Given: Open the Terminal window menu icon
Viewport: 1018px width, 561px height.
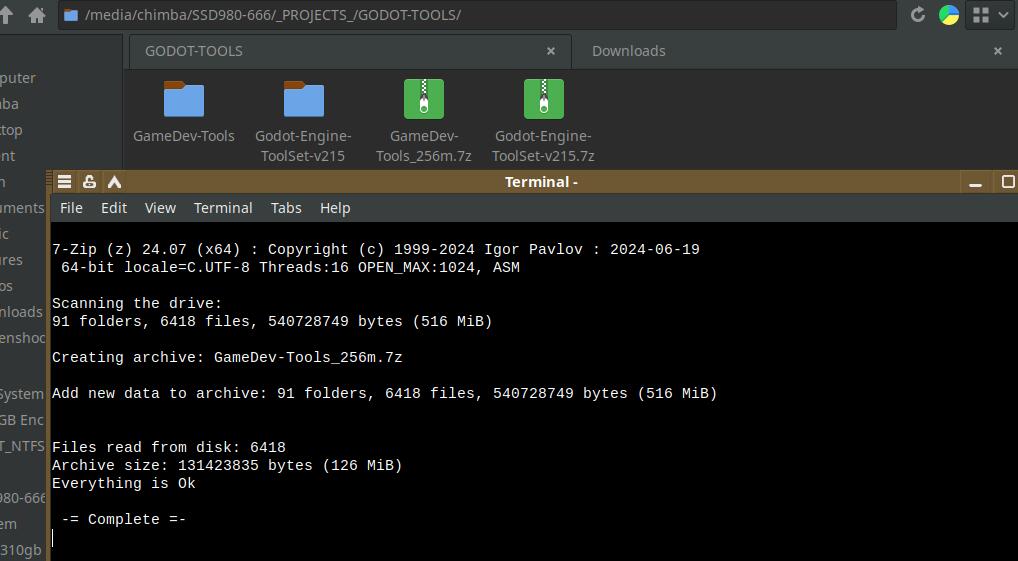Looking at the screenshot, I should (64, 182).
